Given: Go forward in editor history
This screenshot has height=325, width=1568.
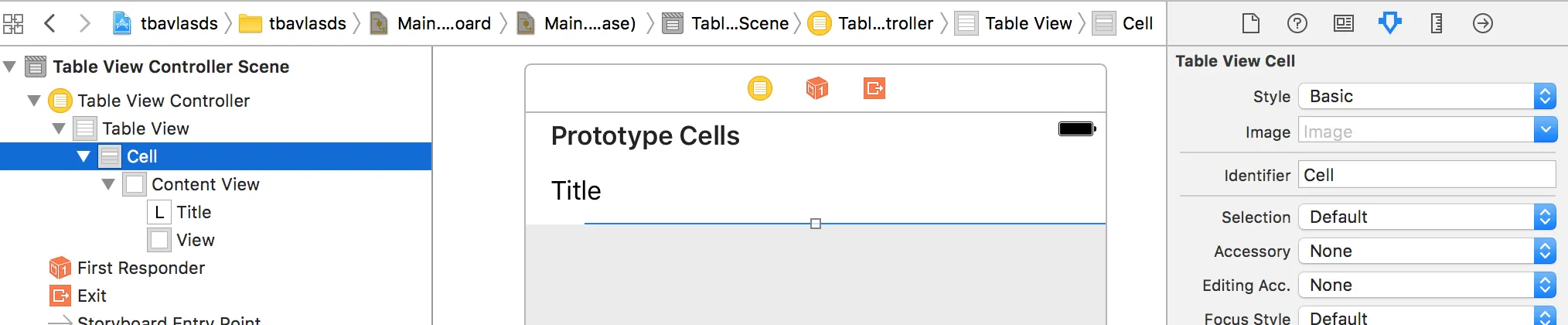Looking at the screenshot, I should pyautogui.click(x=84, y=23).
